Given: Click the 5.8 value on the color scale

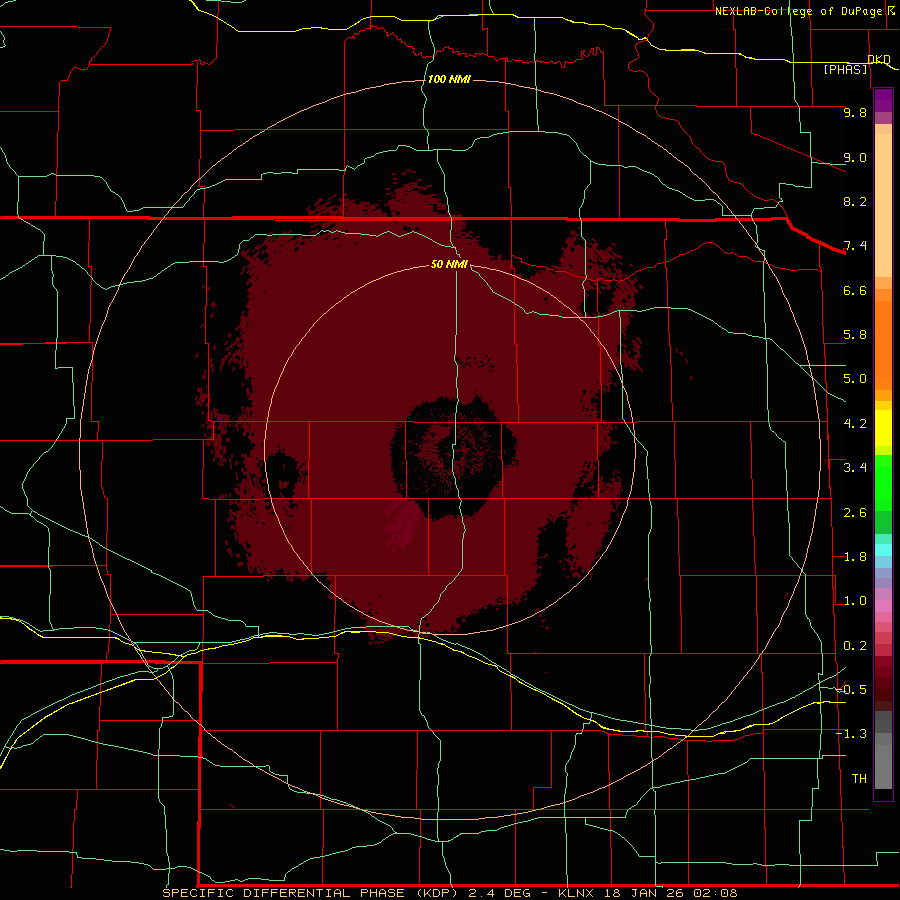Looking at the screenshot, I should click(855, 335).
